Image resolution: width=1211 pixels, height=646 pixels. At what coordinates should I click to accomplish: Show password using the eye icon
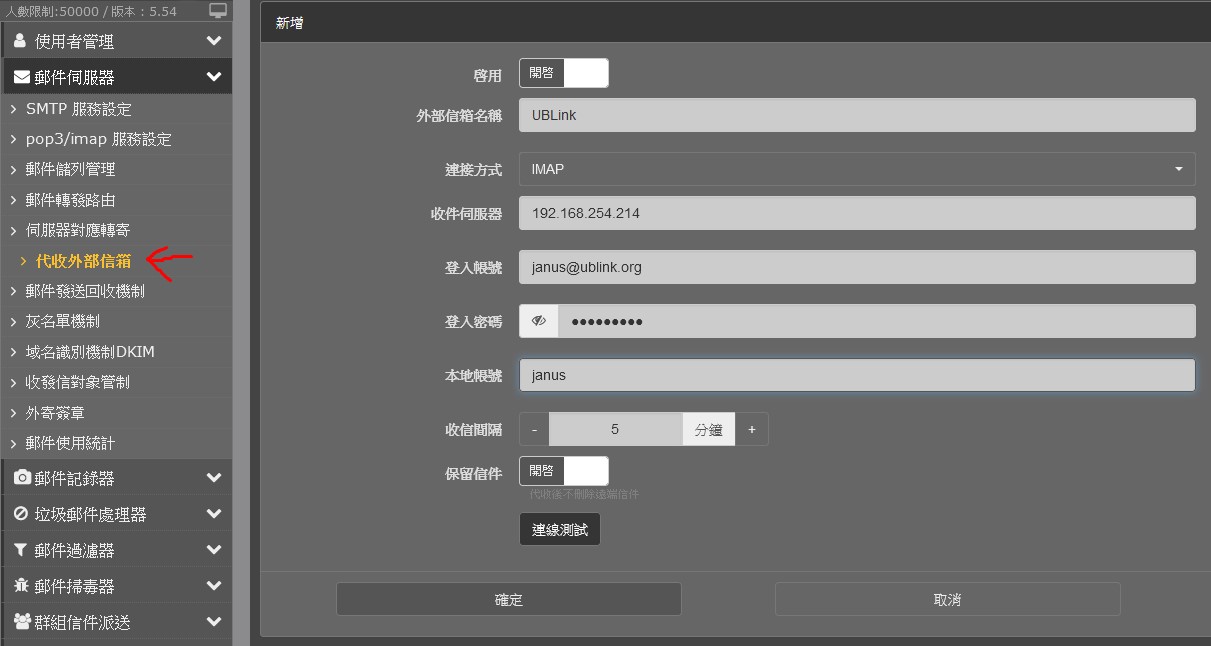(539, 321)
